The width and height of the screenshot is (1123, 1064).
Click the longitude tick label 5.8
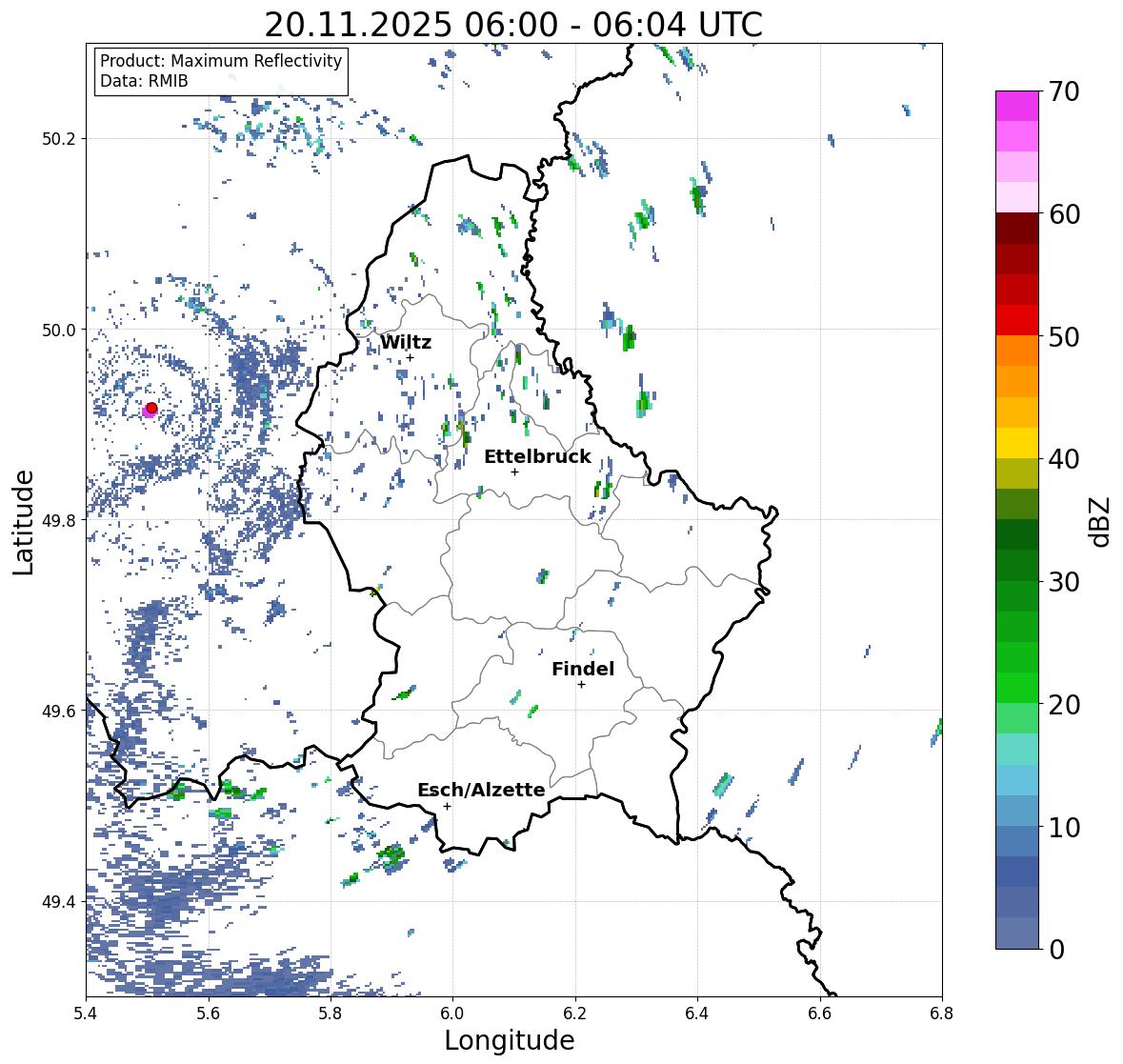click(x=331, y=1014)
